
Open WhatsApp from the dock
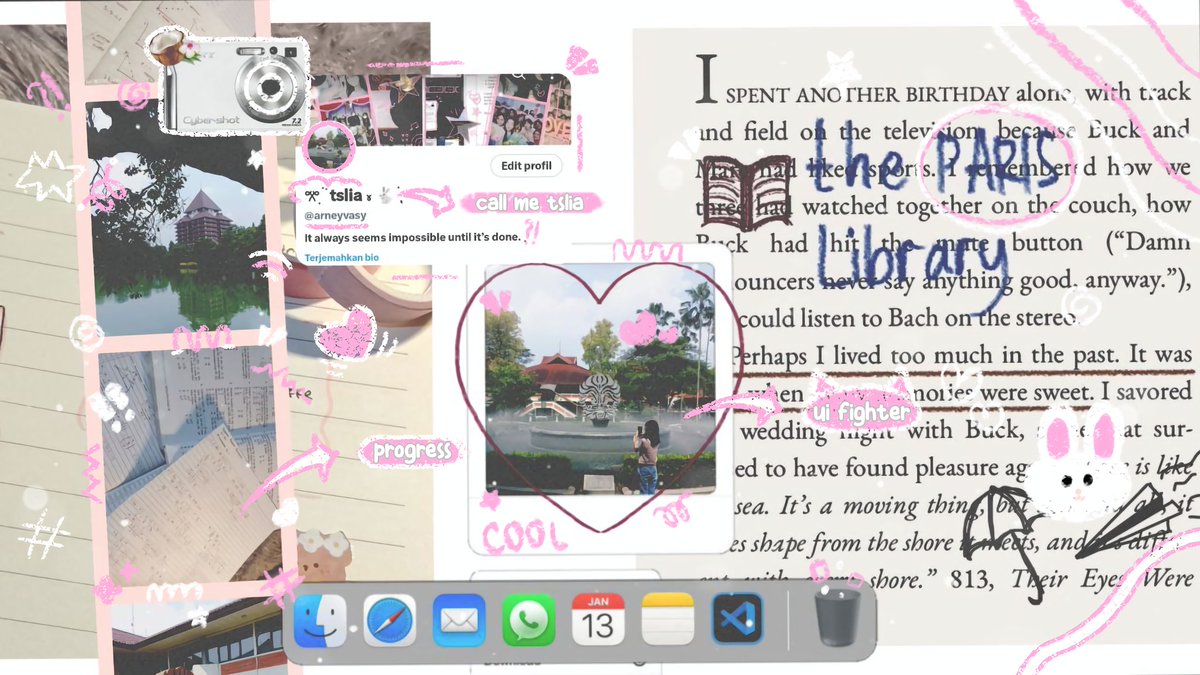click(528, 619)
